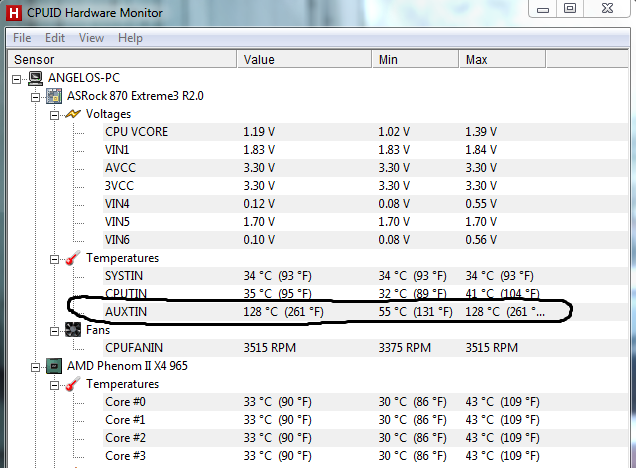This screenshot has width=636, height=468.
Task: Select the AVCC sensor row
Action: (365, 168)
